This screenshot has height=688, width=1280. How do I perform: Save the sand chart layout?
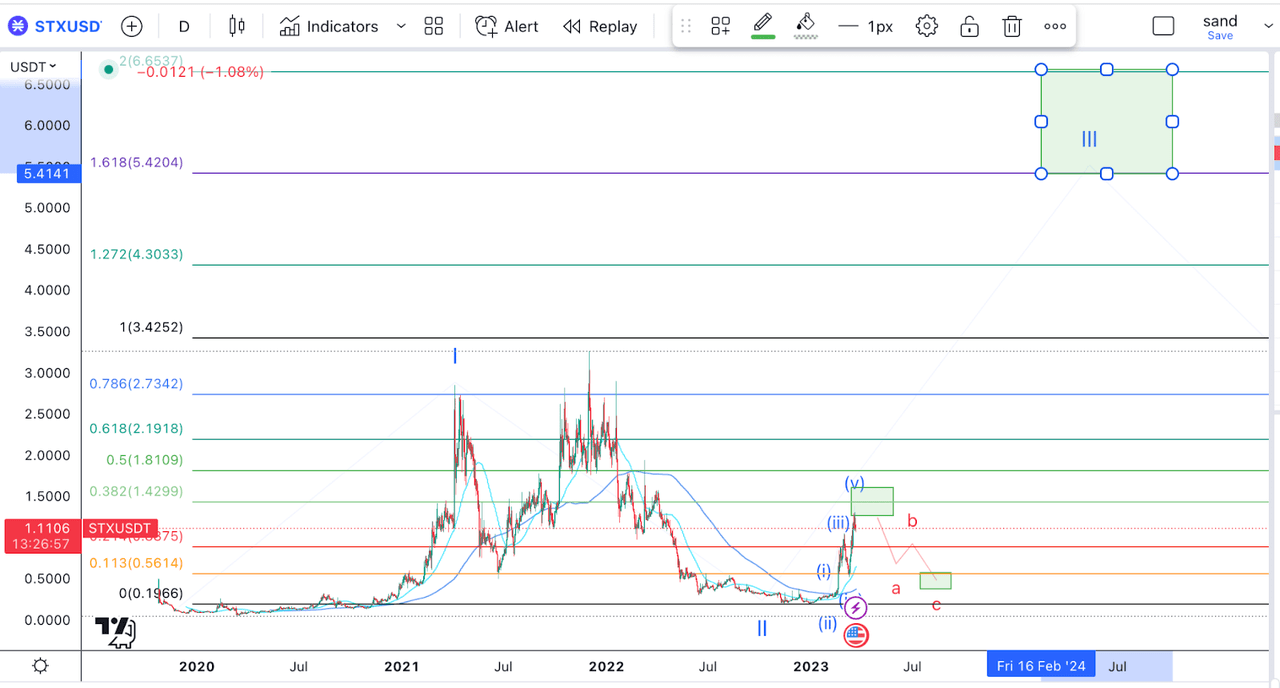pyautogui.click(x=1220, y=36)
